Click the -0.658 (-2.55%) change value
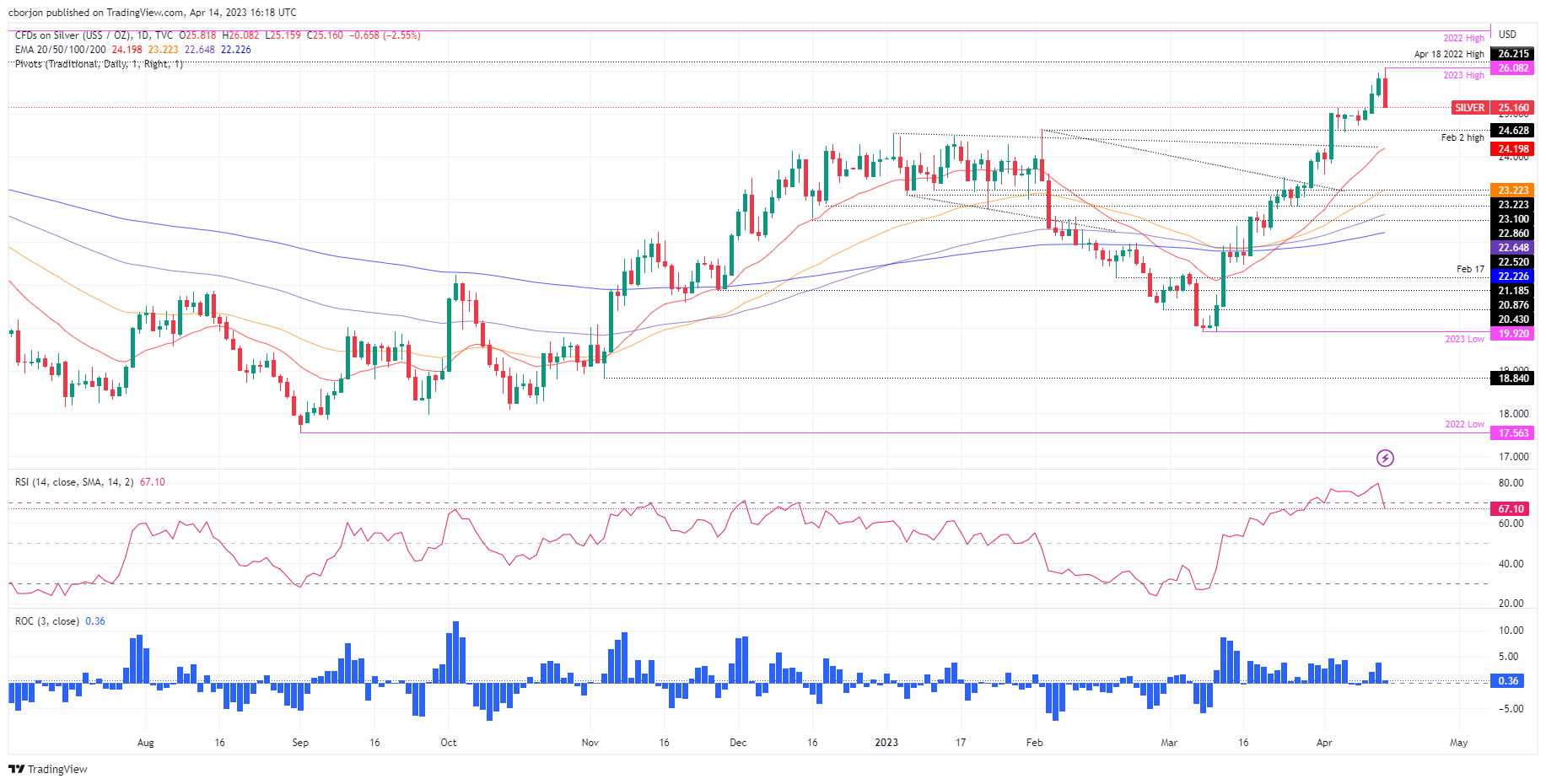 pos(384,35)
